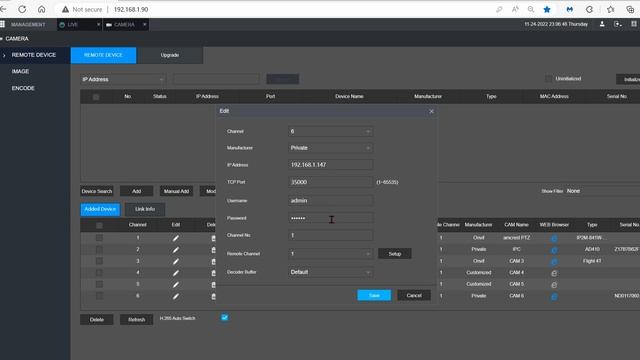Viewport: 640px width, 360px height.
Task: Open the Remote Channel dropdown
Action: [x=330, y=254]
